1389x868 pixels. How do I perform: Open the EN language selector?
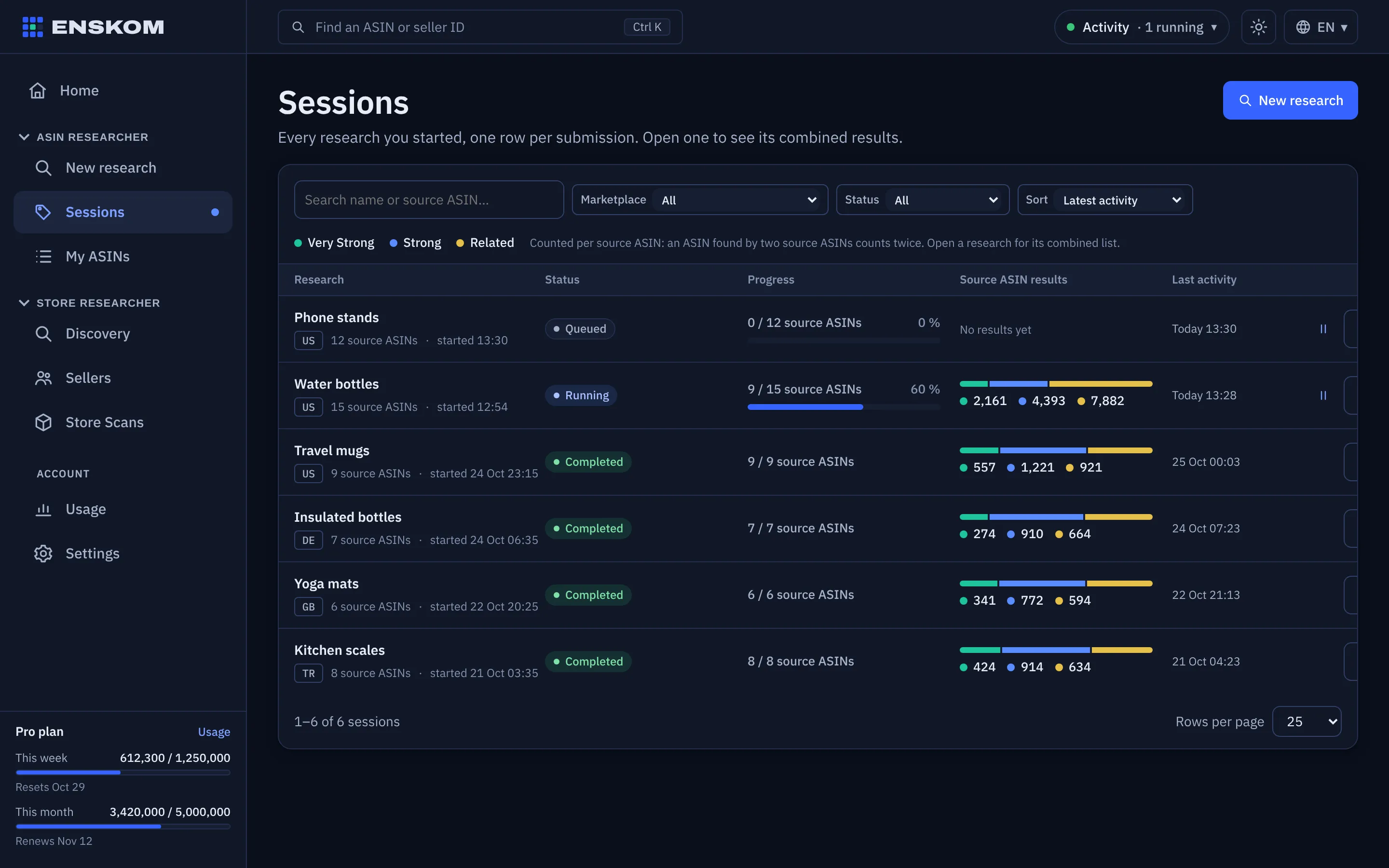click(1320, 27)
